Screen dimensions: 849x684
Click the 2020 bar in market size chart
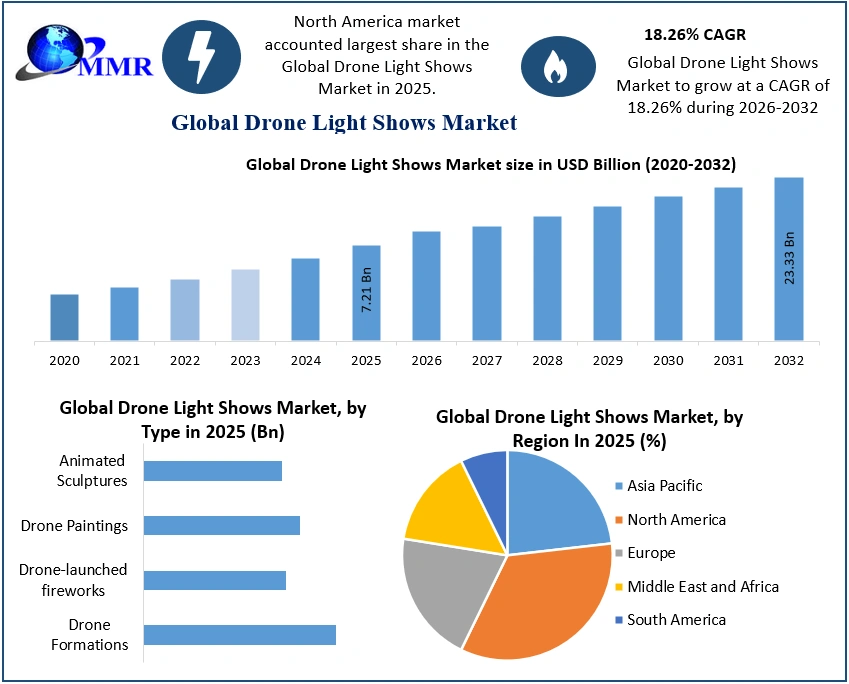coord(64,317)
